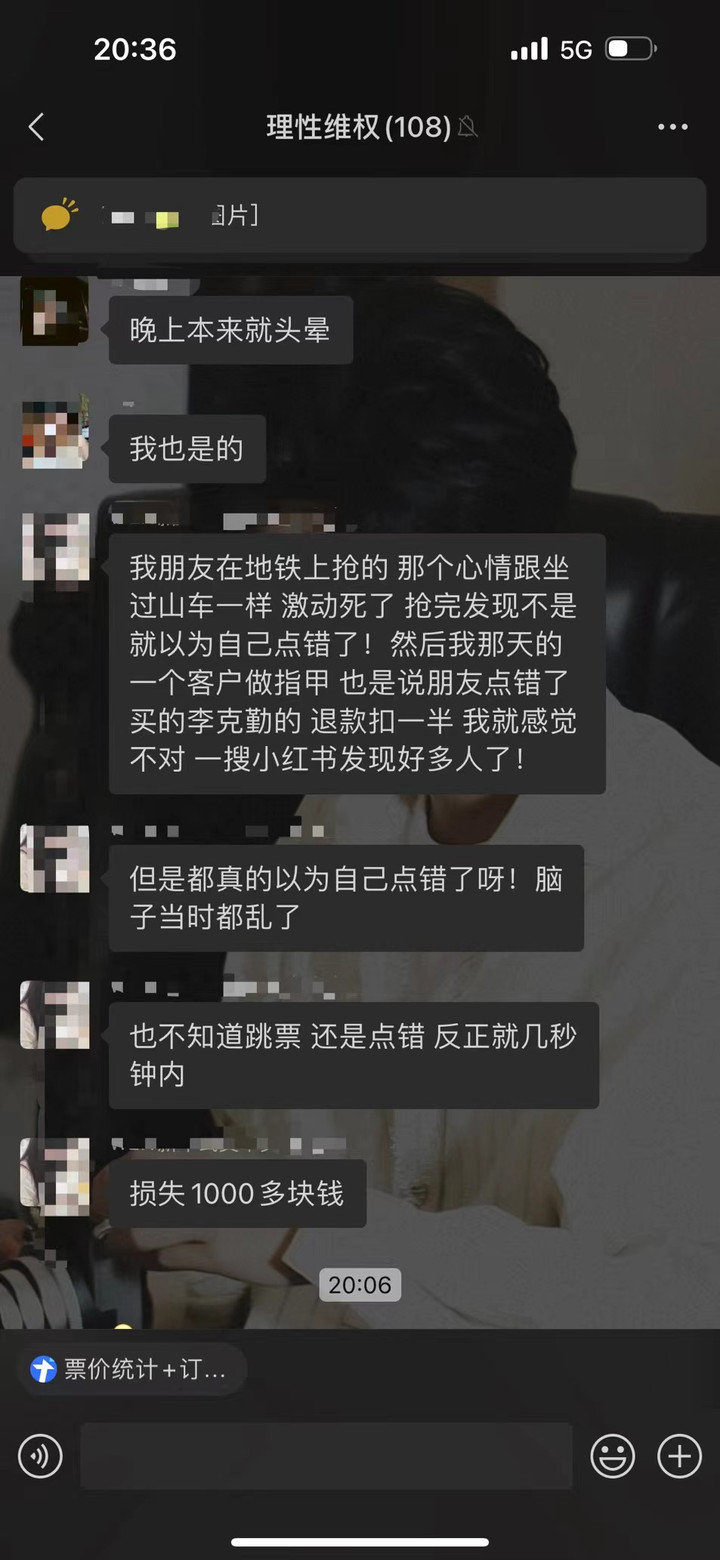Viewport: 720px width, 1560px height.
Task: Tap the 损失1000多块钱 message bubble
Action: 237,1193
